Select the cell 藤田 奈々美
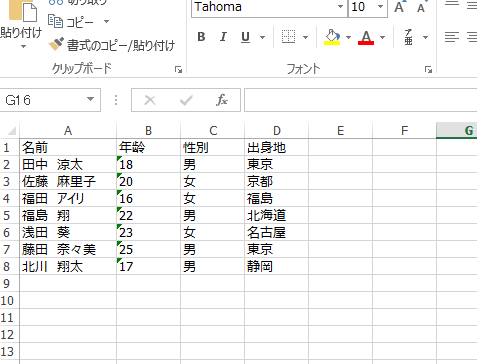The image size is (477, 364). [68, 249]
